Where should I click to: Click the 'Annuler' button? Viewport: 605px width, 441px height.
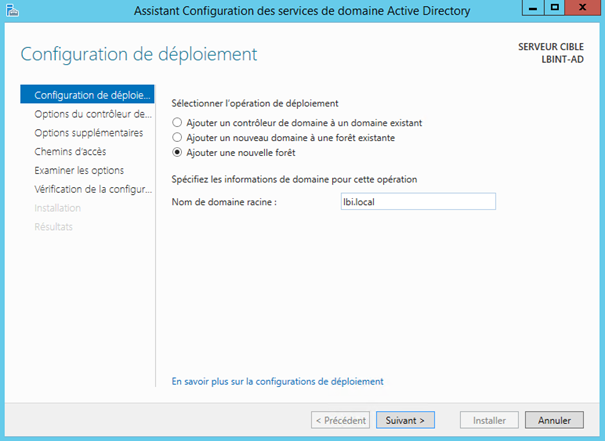coord(554,420)
